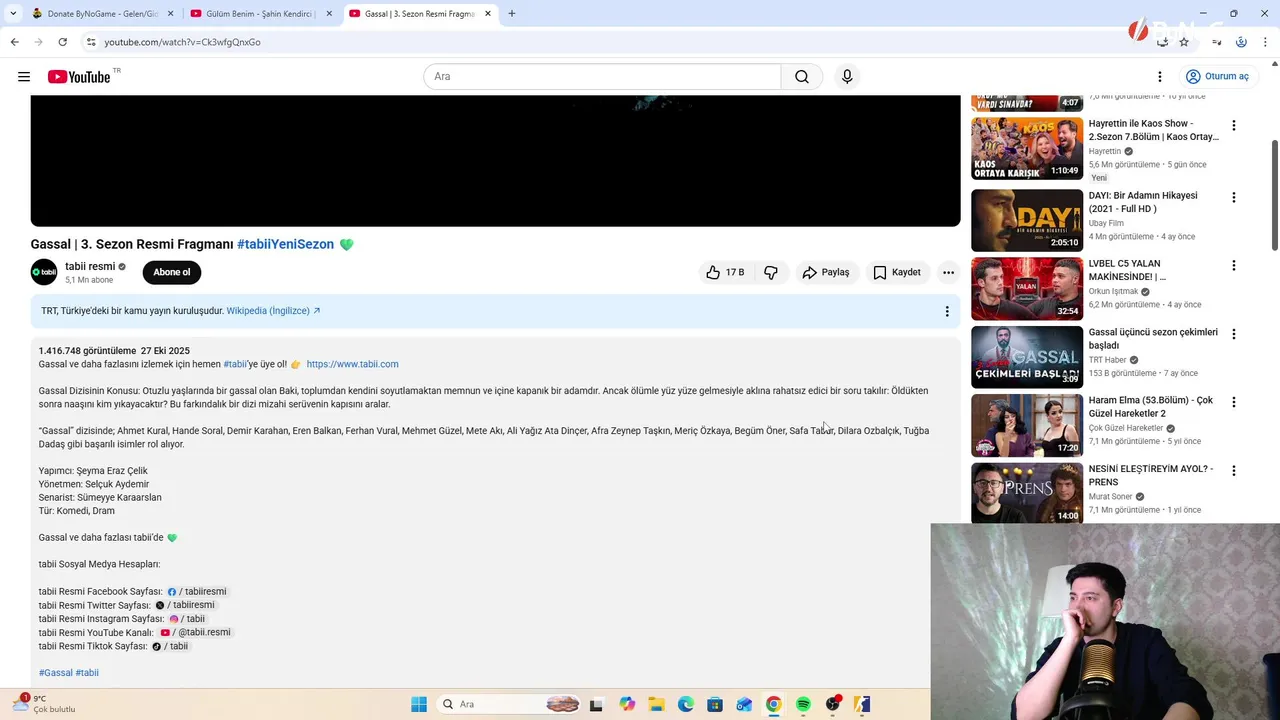Open YouTube settings three-dot menu in header
Screen dimensions: 1280x720
(1160, 77)
